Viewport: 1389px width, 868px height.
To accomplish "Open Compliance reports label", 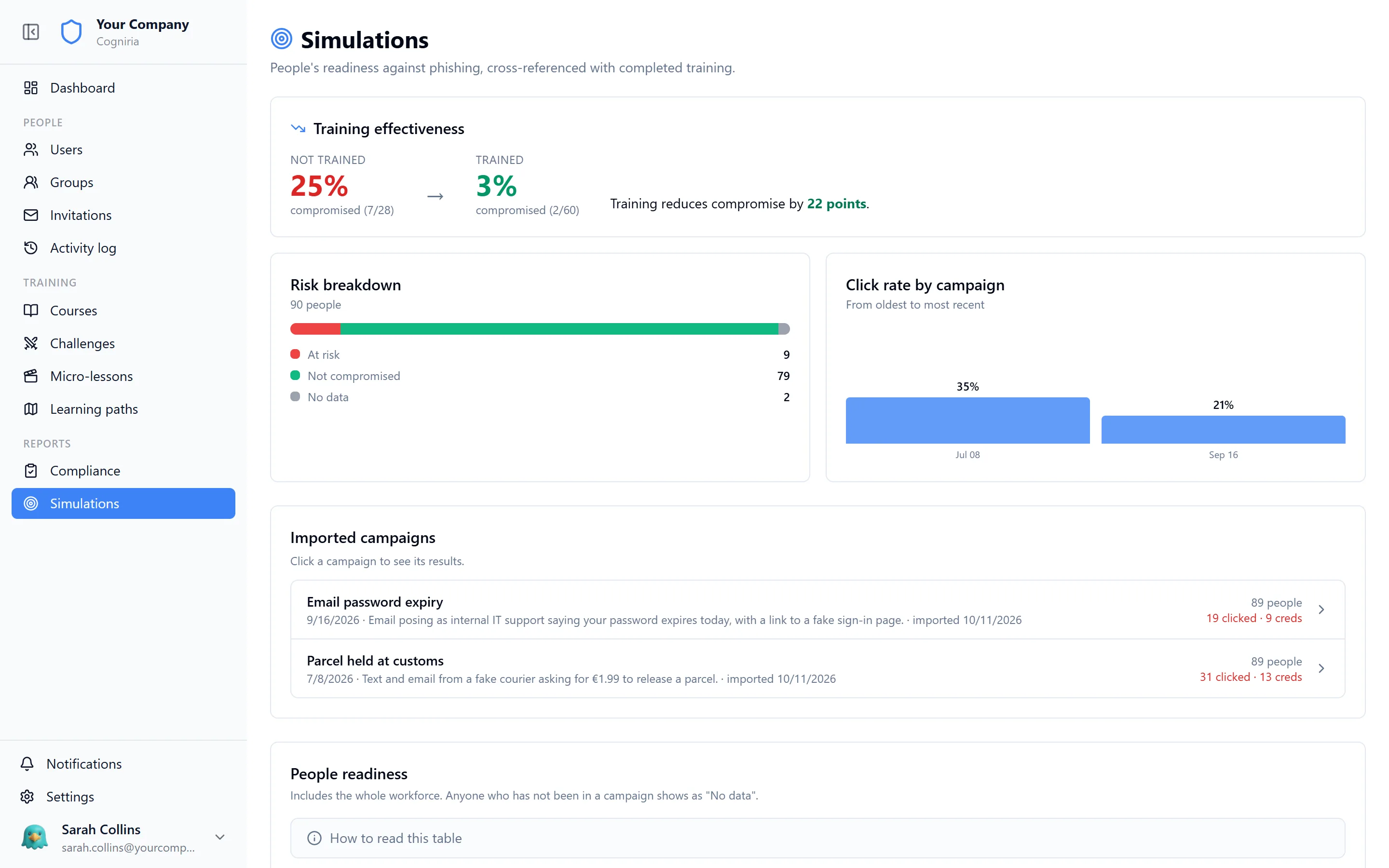I will tap(85, 471).
